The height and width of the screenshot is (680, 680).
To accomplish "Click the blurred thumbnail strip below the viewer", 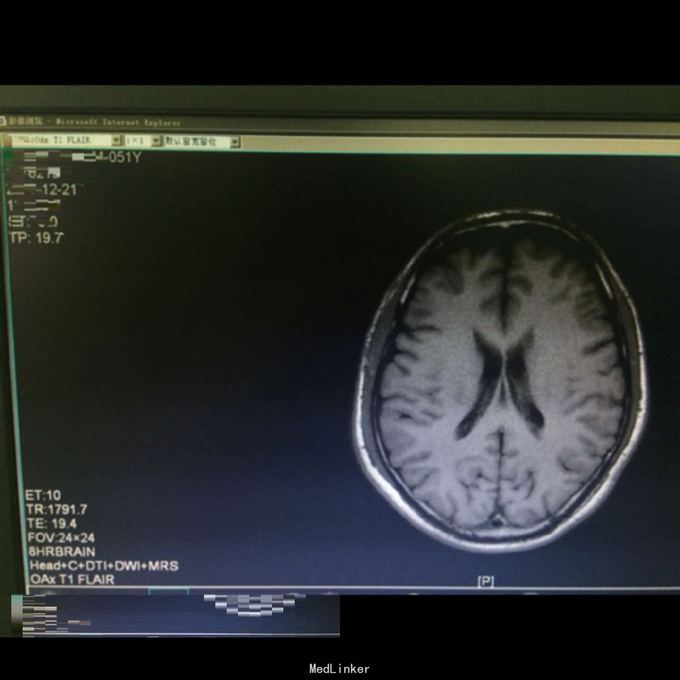I will (175, 613).
